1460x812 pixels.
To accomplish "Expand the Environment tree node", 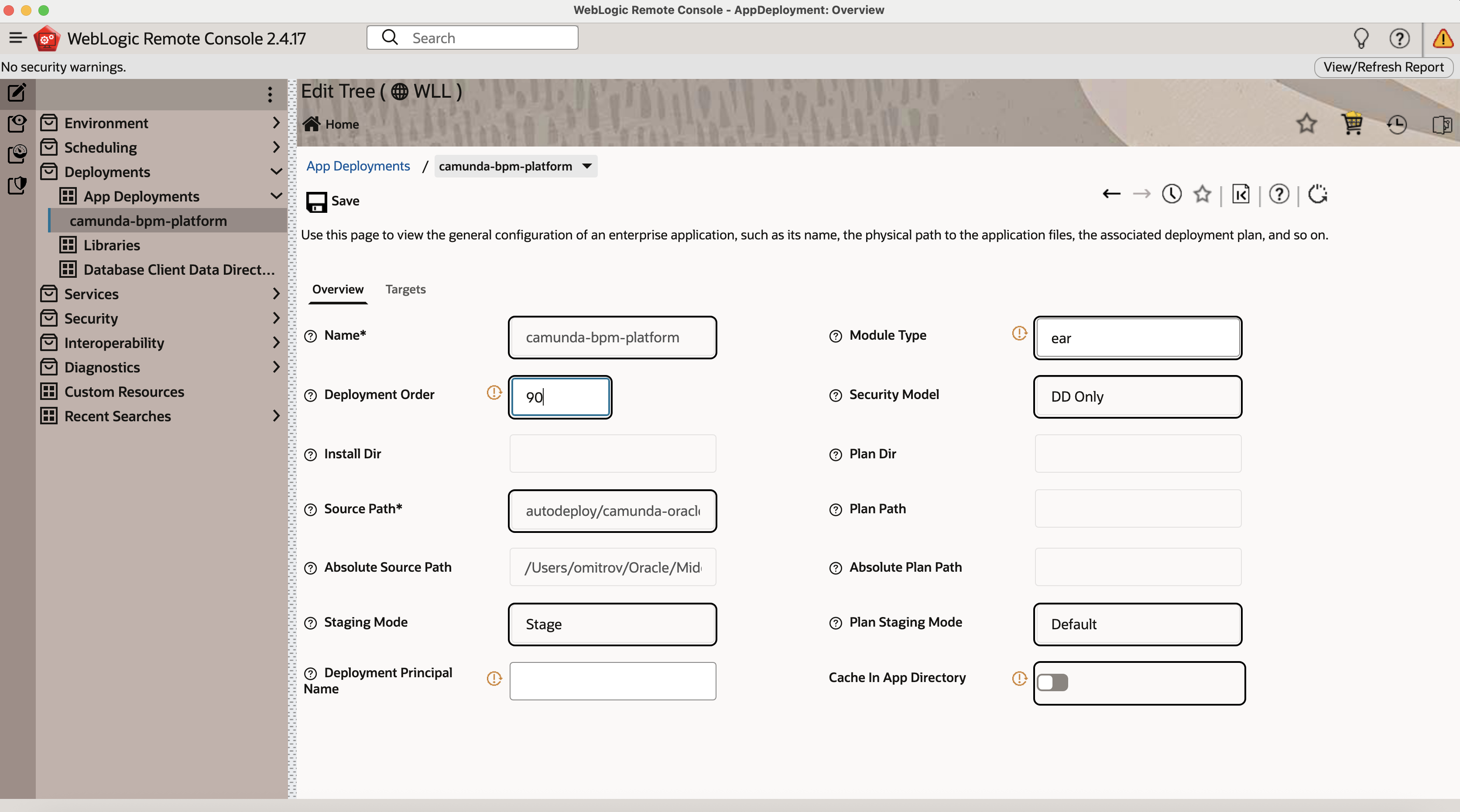I will (x=276, y=123).
